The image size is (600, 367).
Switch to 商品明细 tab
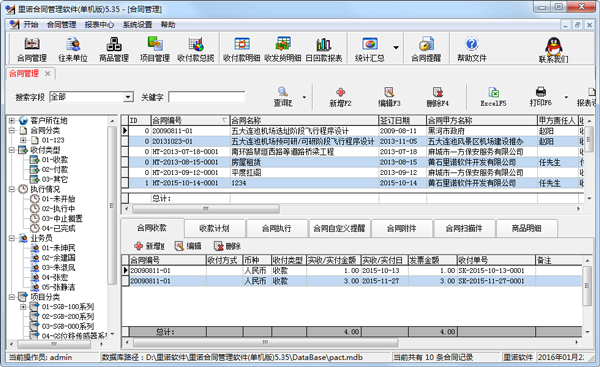click(527, 228)
